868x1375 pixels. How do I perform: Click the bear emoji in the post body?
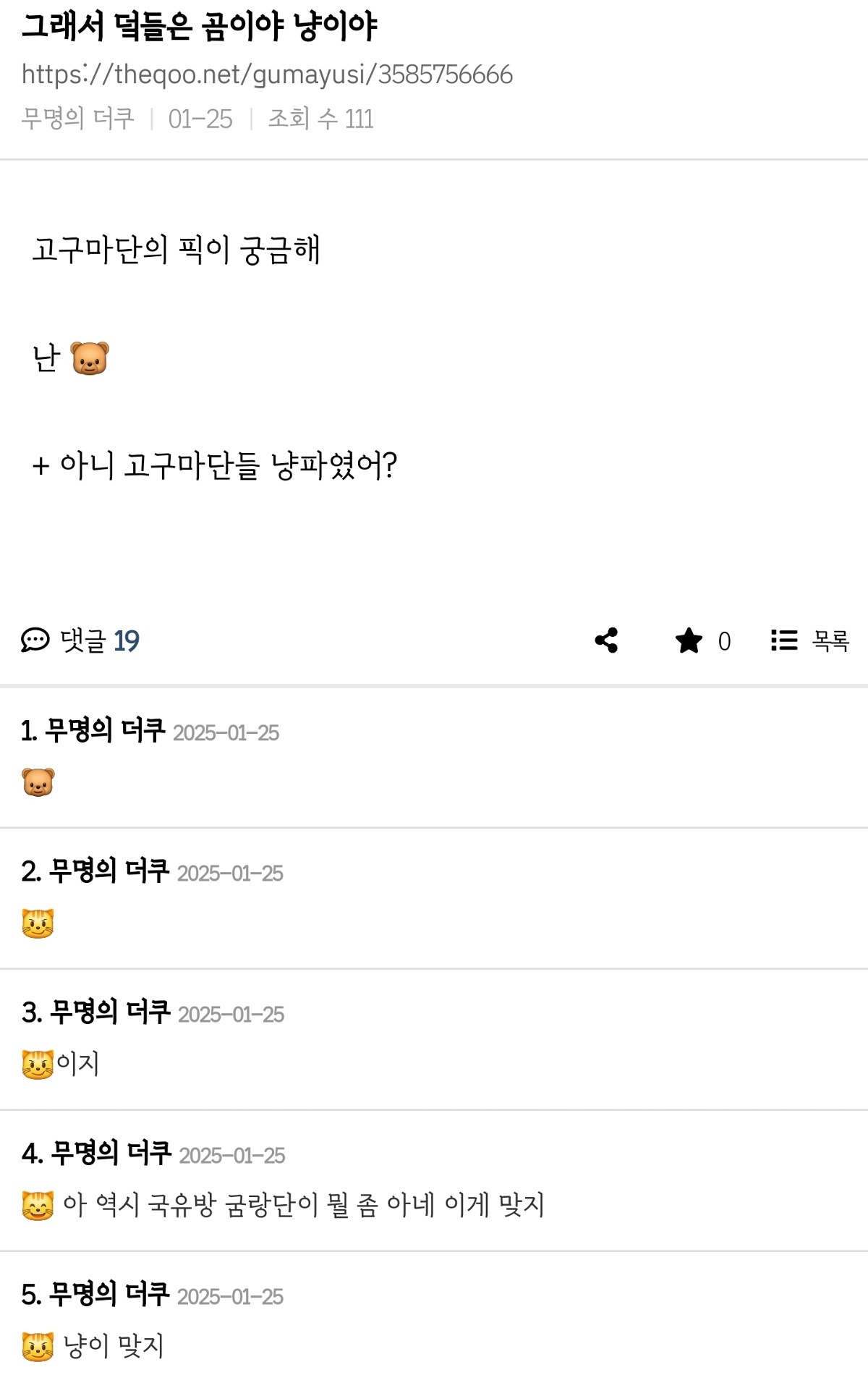click(90, 358)
